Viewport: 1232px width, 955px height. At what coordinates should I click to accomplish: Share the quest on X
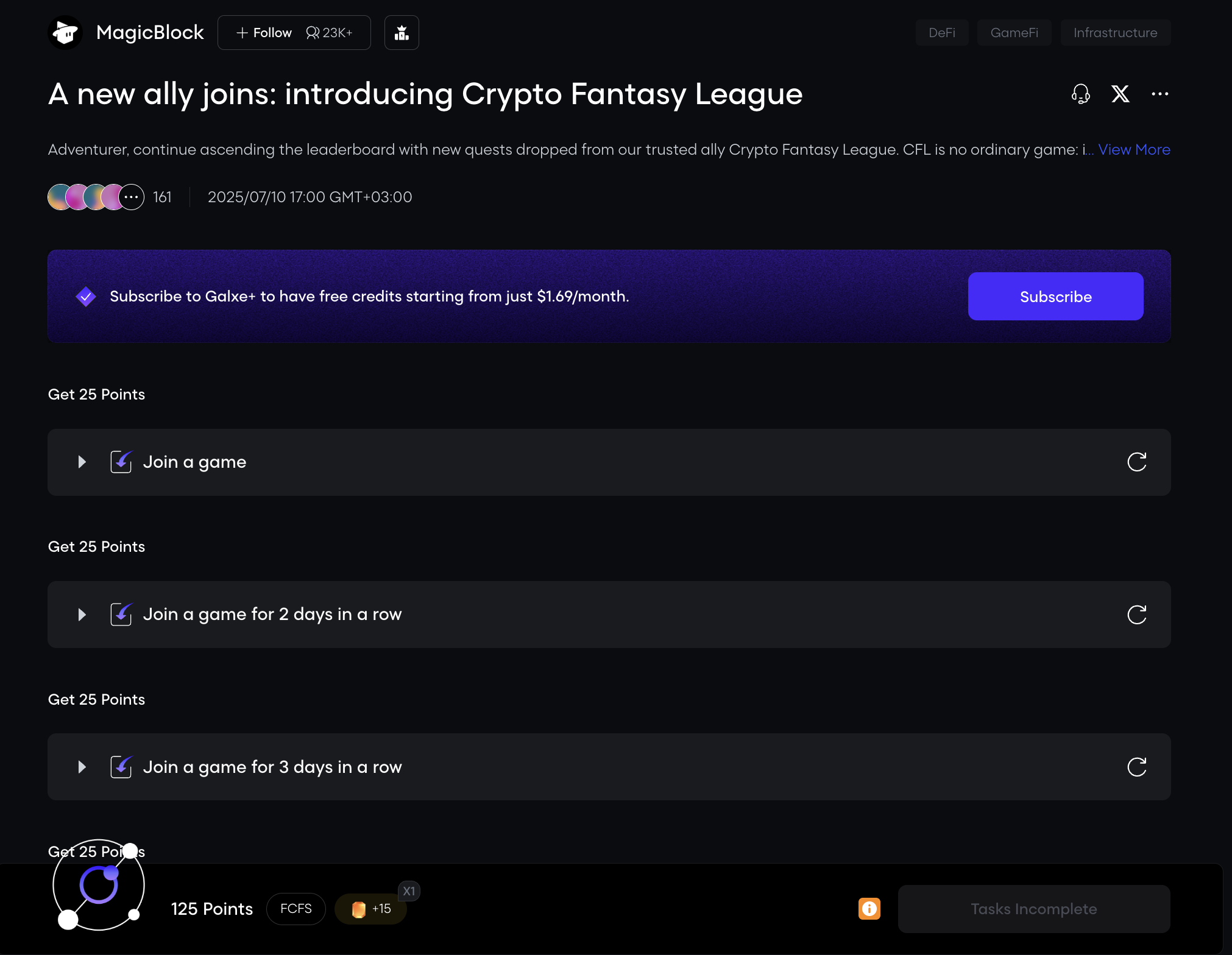tap(1120, 94)
